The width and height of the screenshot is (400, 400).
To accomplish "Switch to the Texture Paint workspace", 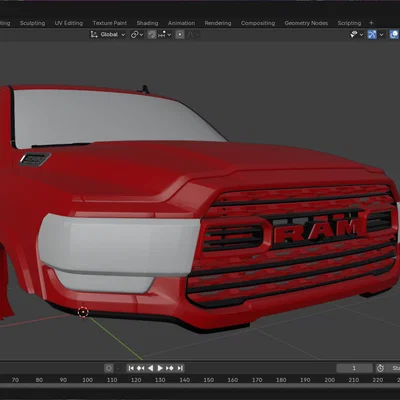I will (110, 23).
